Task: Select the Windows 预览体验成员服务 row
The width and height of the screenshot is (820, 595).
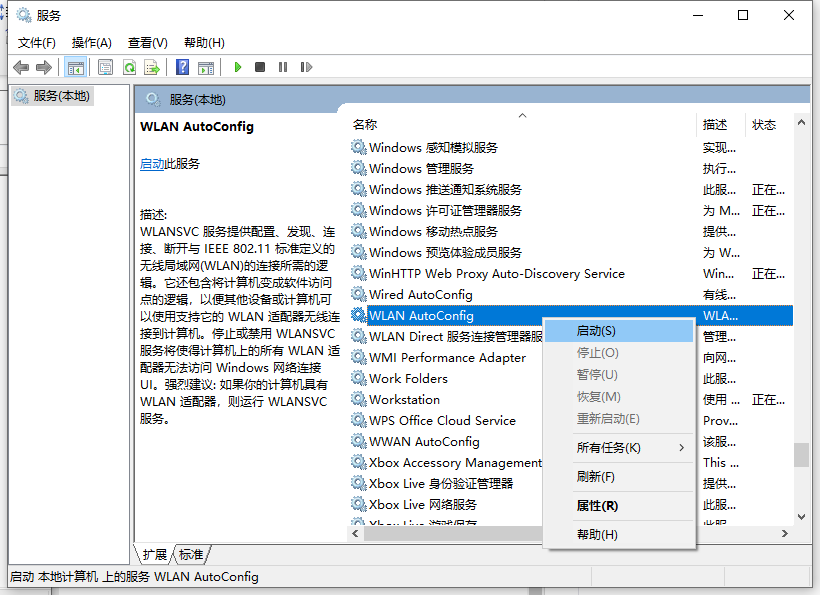Action: (x=570, y=253)
